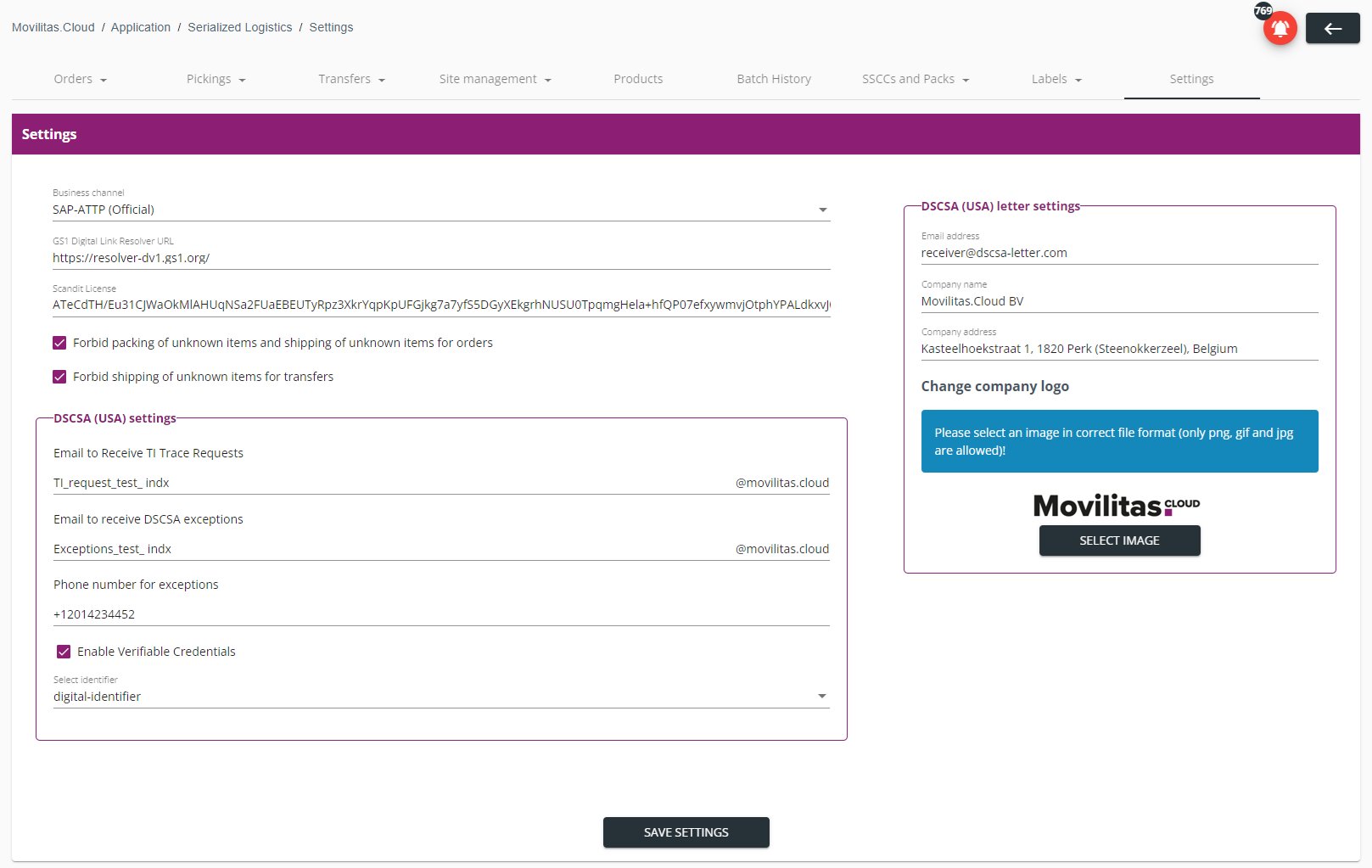Click the SAVE SETTINGS button

tap(686, 832)
